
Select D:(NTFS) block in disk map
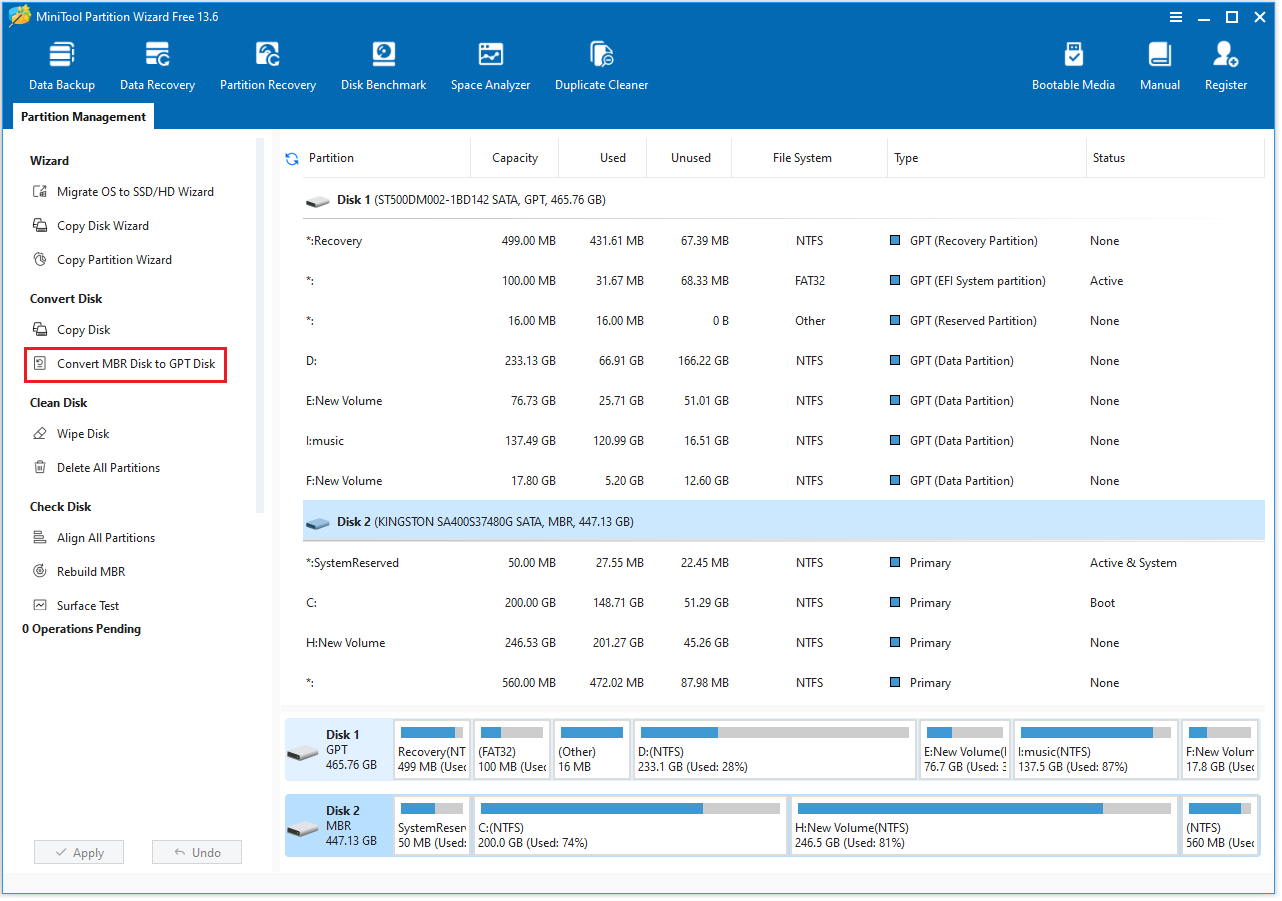coord(775,749)
